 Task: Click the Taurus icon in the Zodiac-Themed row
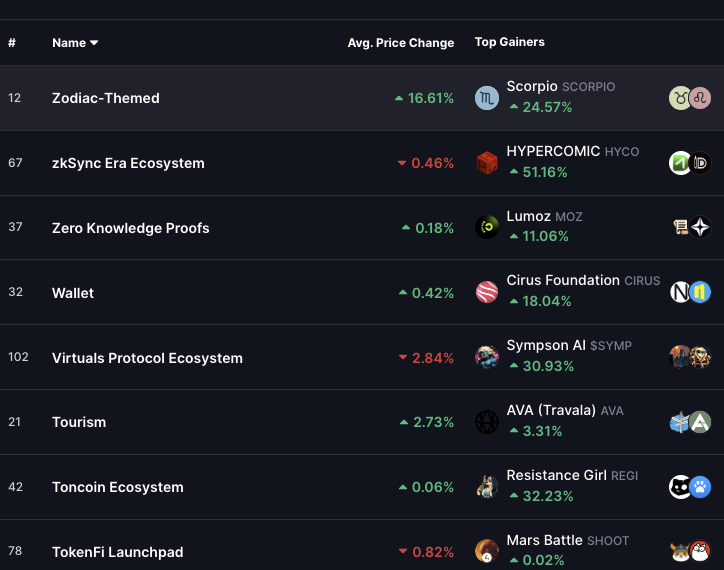tap(680, 98)
